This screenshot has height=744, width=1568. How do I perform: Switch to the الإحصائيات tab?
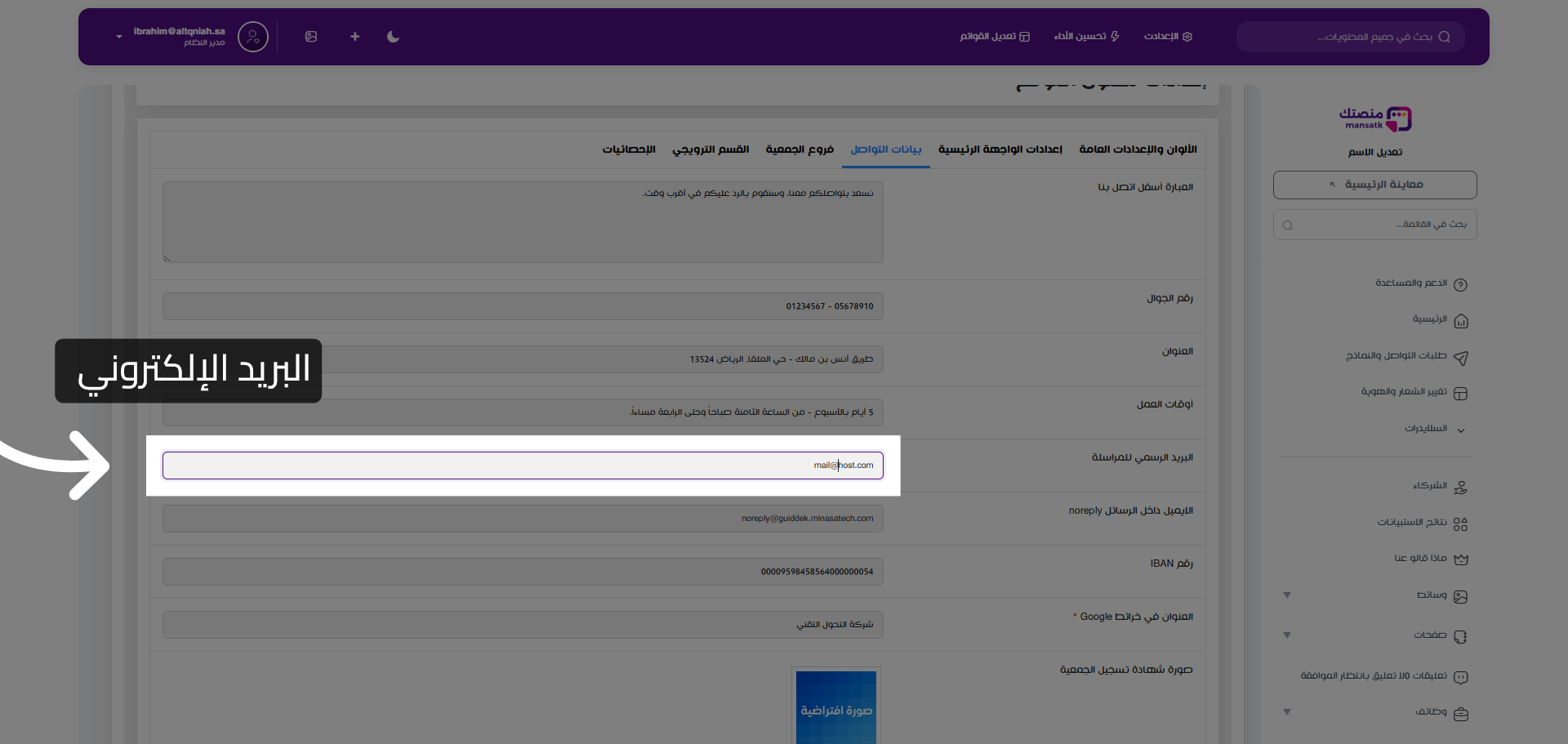[x=629, y=149]
